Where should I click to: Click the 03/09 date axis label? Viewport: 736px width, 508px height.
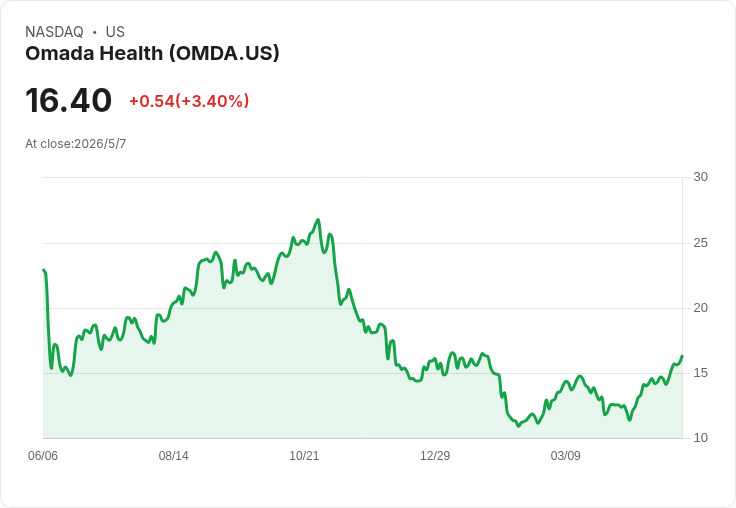[566, 456]
